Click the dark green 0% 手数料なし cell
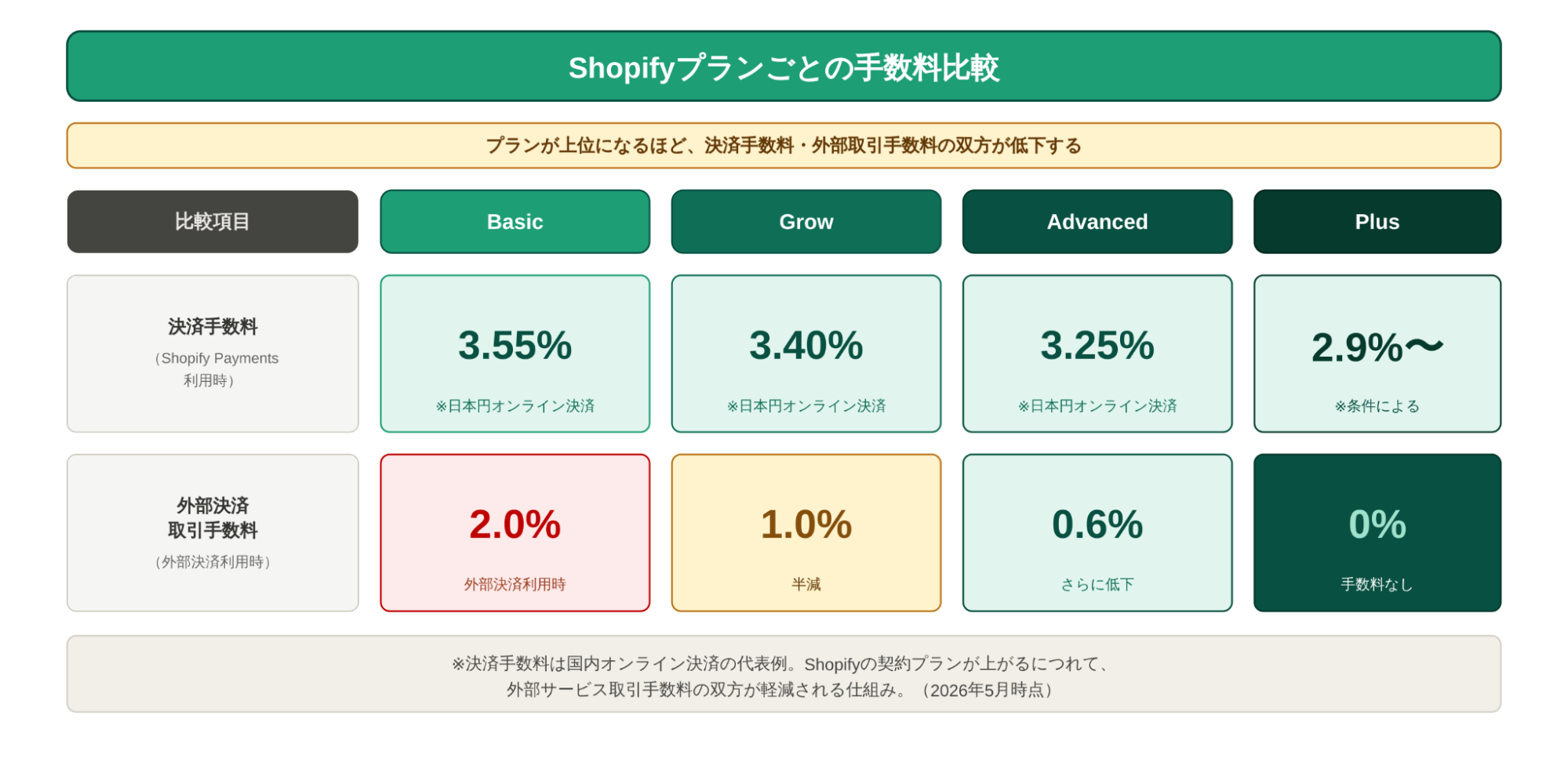The height and width of the screenshot is (762, 1568). 1377,533
